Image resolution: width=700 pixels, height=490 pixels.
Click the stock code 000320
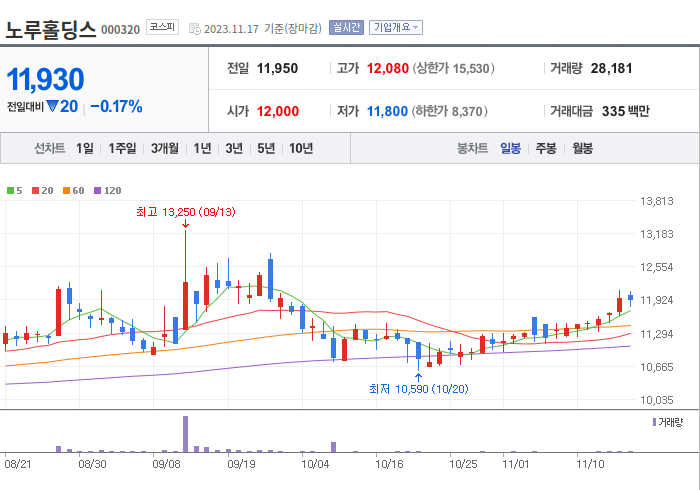pyautogui.click(x=121, y=30)
